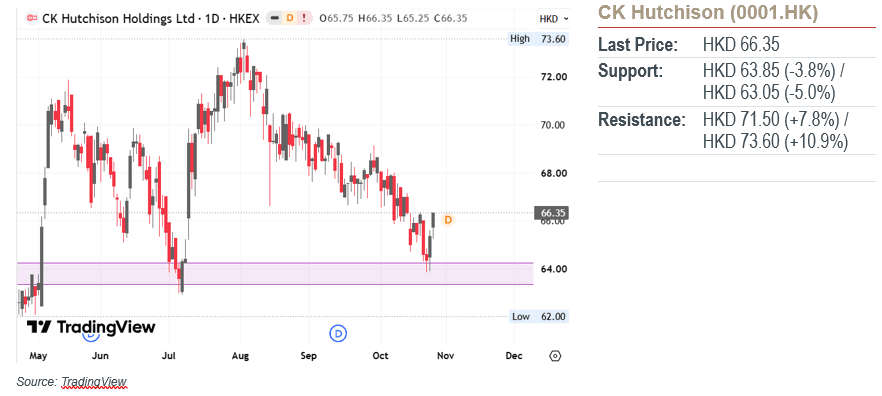Screen dimensions: 882x396
Task: Open chart settings hexagon gear icon
Action: [555, 356]
